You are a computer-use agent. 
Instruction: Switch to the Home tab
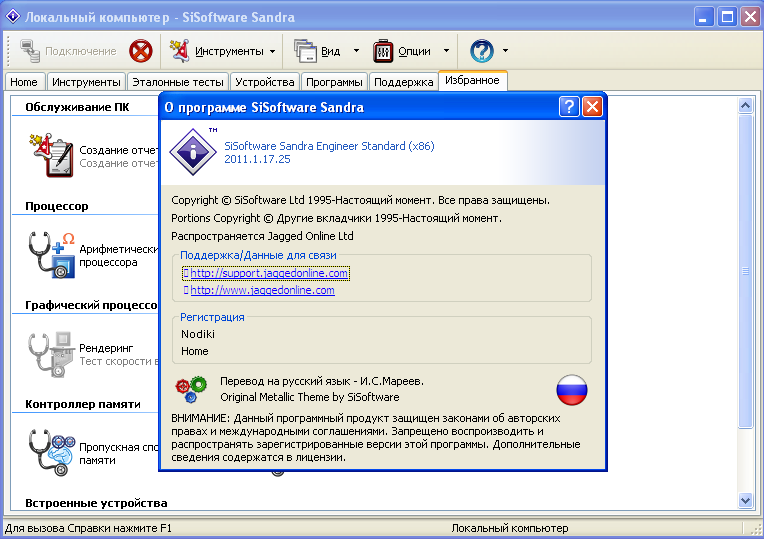(x=24, y=82)
